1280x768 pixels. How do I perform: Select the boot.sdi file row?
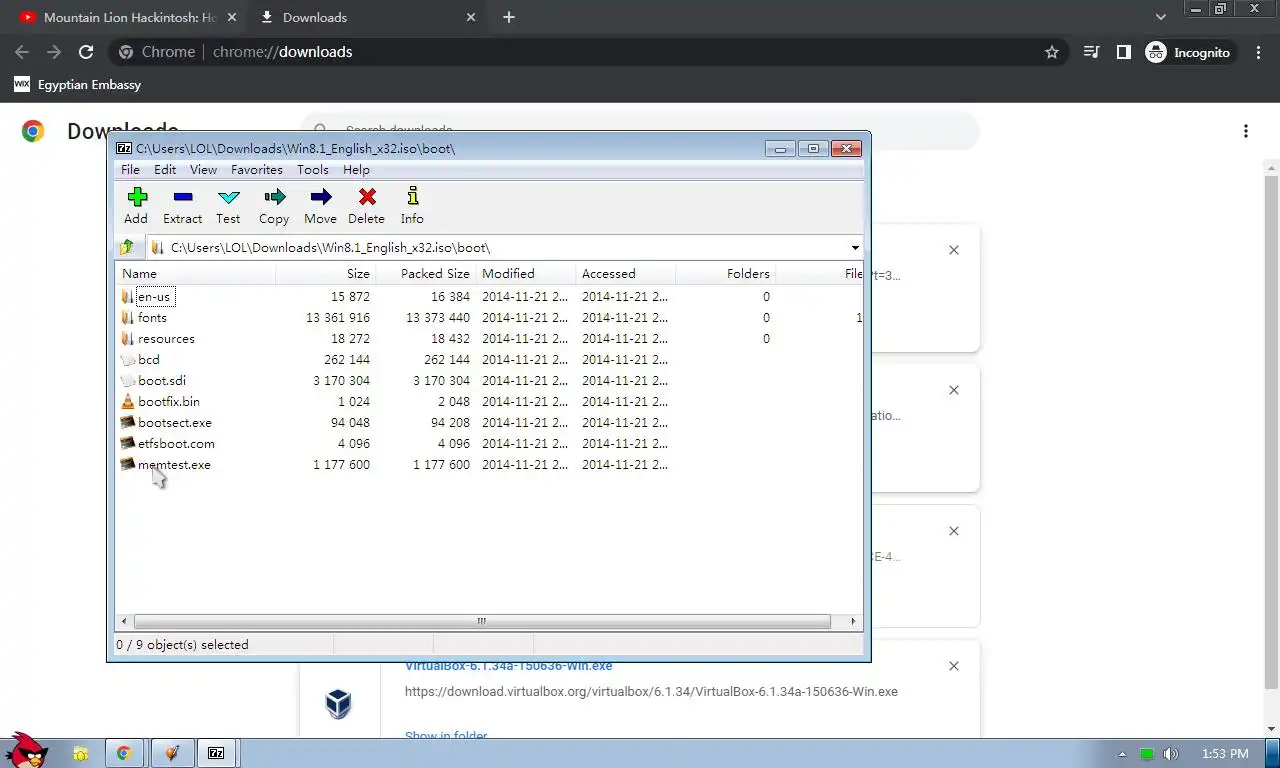pyautogui.click(x=490, y=380)
